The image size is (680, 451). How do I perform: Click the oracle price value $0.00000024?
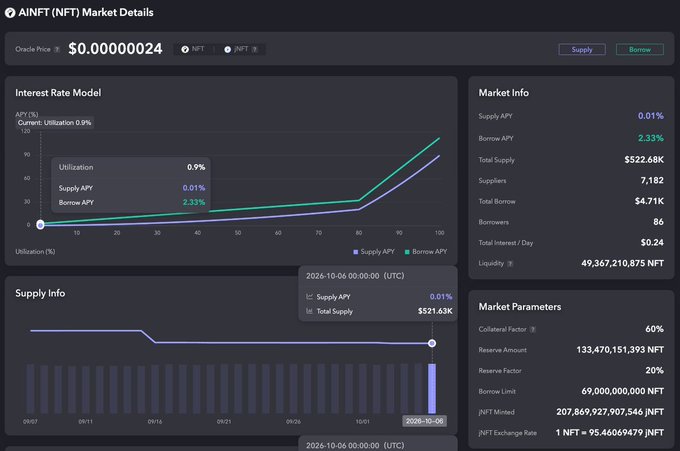(115, 49)
